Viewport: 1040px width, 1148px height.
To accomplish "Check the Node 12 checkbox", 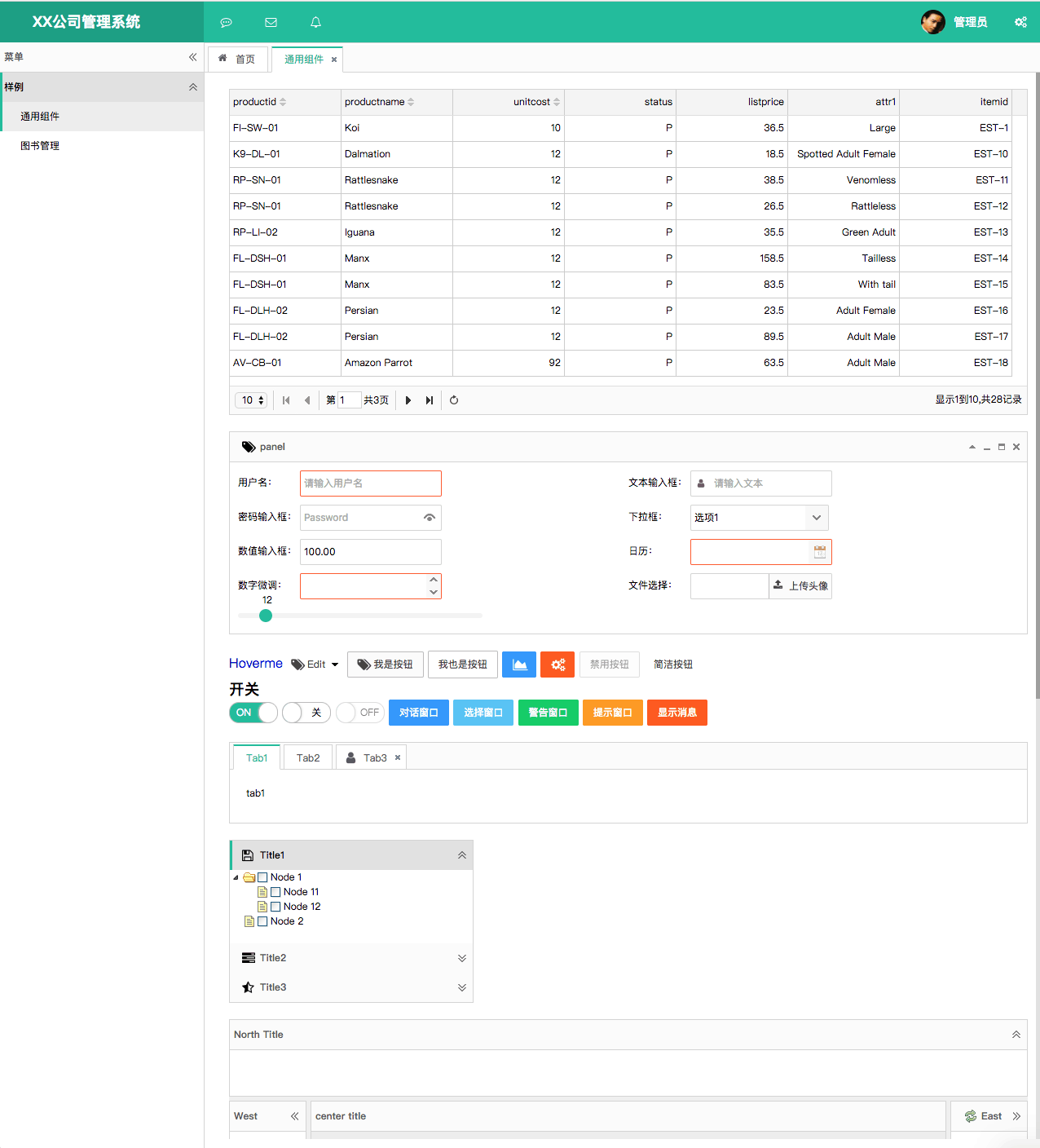I will tap(275, 907).
